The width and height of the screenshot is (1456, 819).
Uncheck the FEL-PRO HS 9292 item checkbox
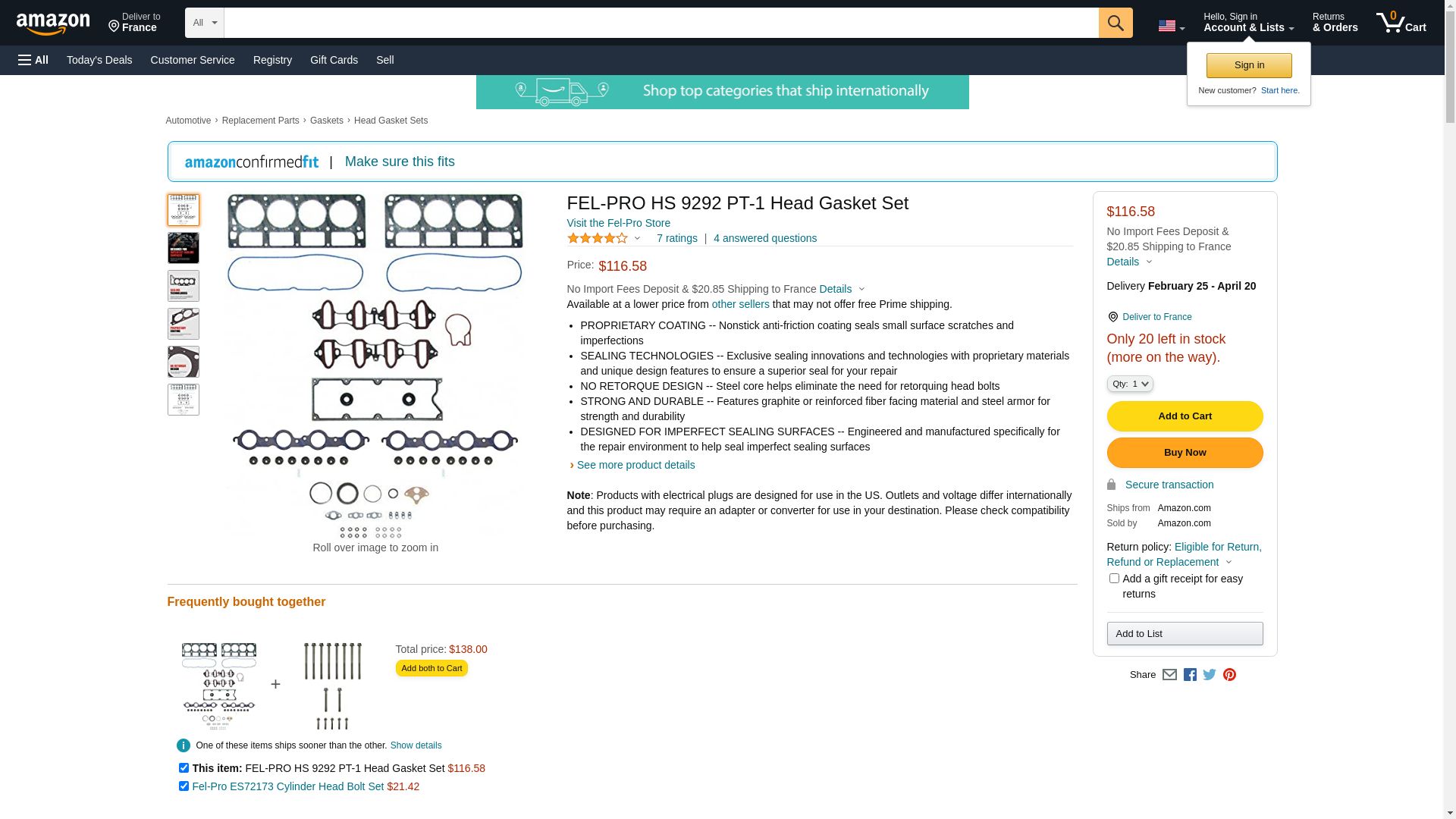[184, 768]
